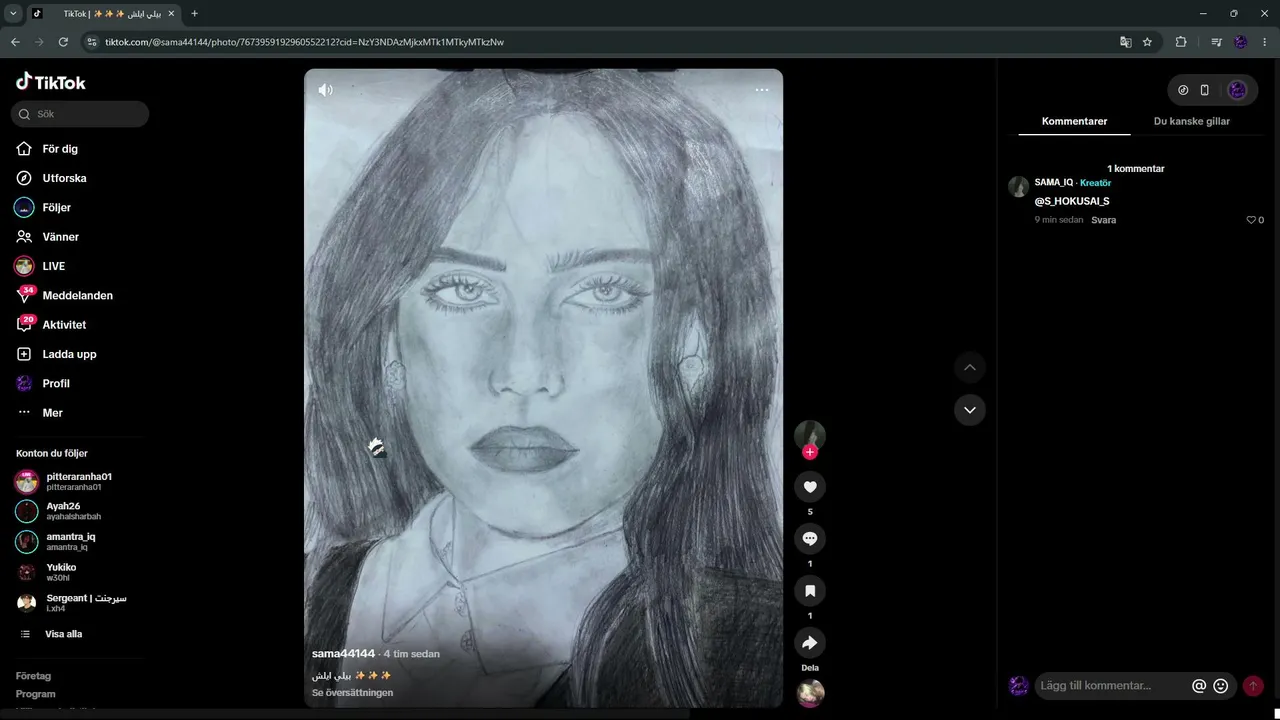Go to the Följer feed
The image size is (1280, 720).
click(56, 207)
